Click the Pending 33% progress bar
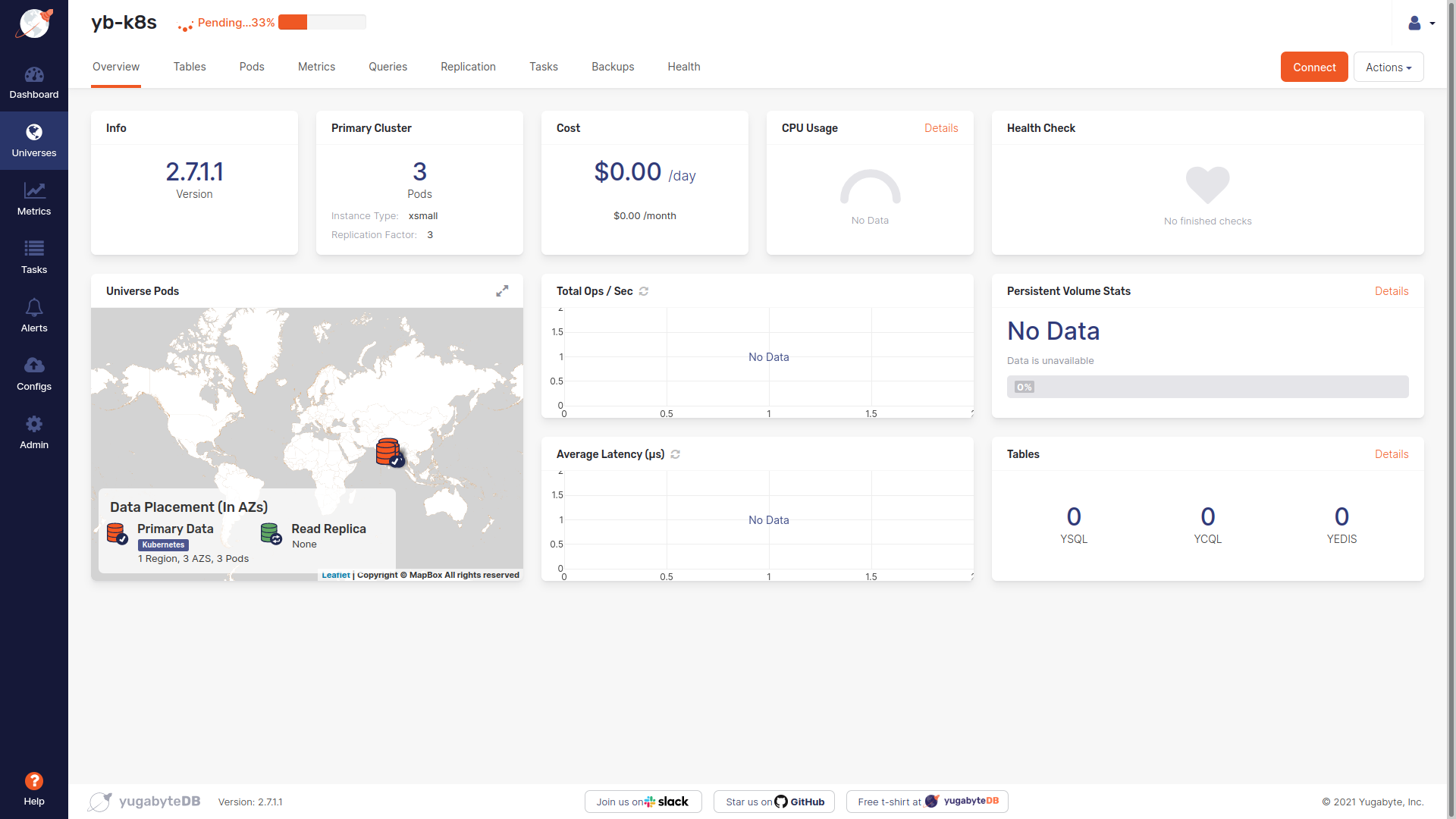The width and height of the screenshot is (1456, 819). (x=322, y=23)
